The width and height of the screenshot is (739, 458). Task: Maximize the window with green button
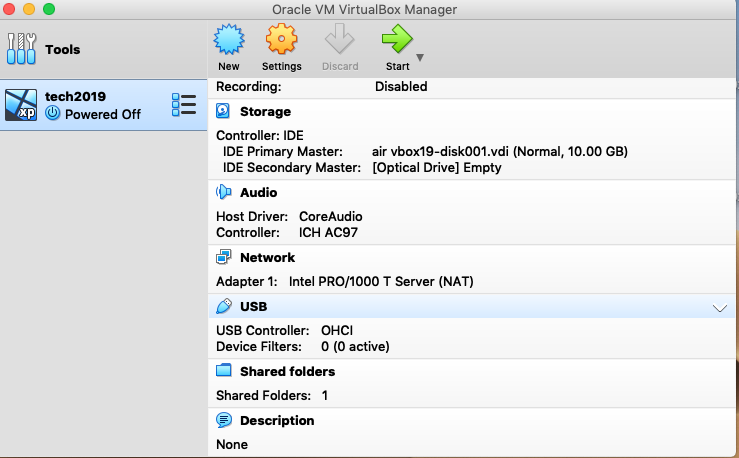[49, 9]
